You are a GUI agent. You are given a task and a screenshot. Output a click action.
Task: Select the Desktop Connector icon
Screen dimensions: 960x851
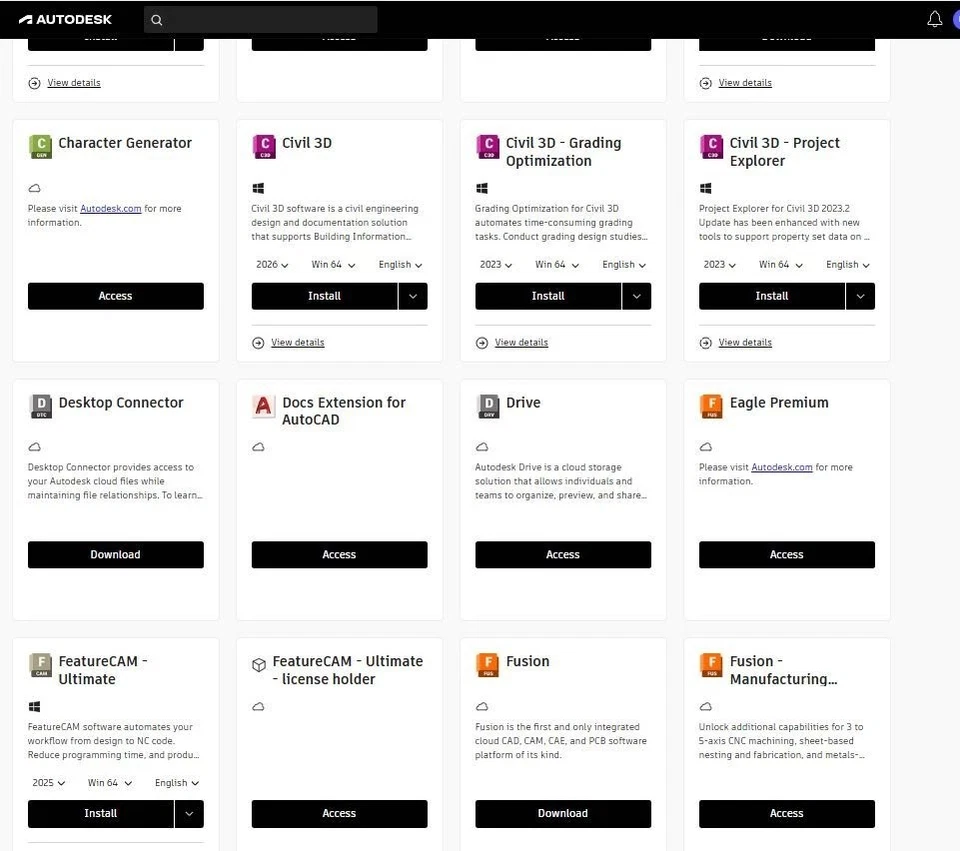40,404
